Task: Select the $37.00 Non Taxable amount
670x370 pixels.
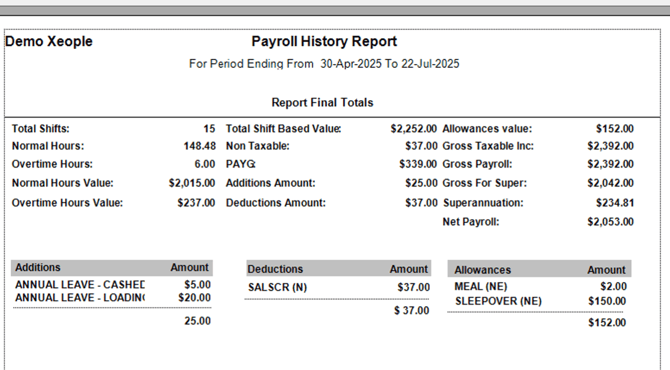Action: tap(421, 146)
